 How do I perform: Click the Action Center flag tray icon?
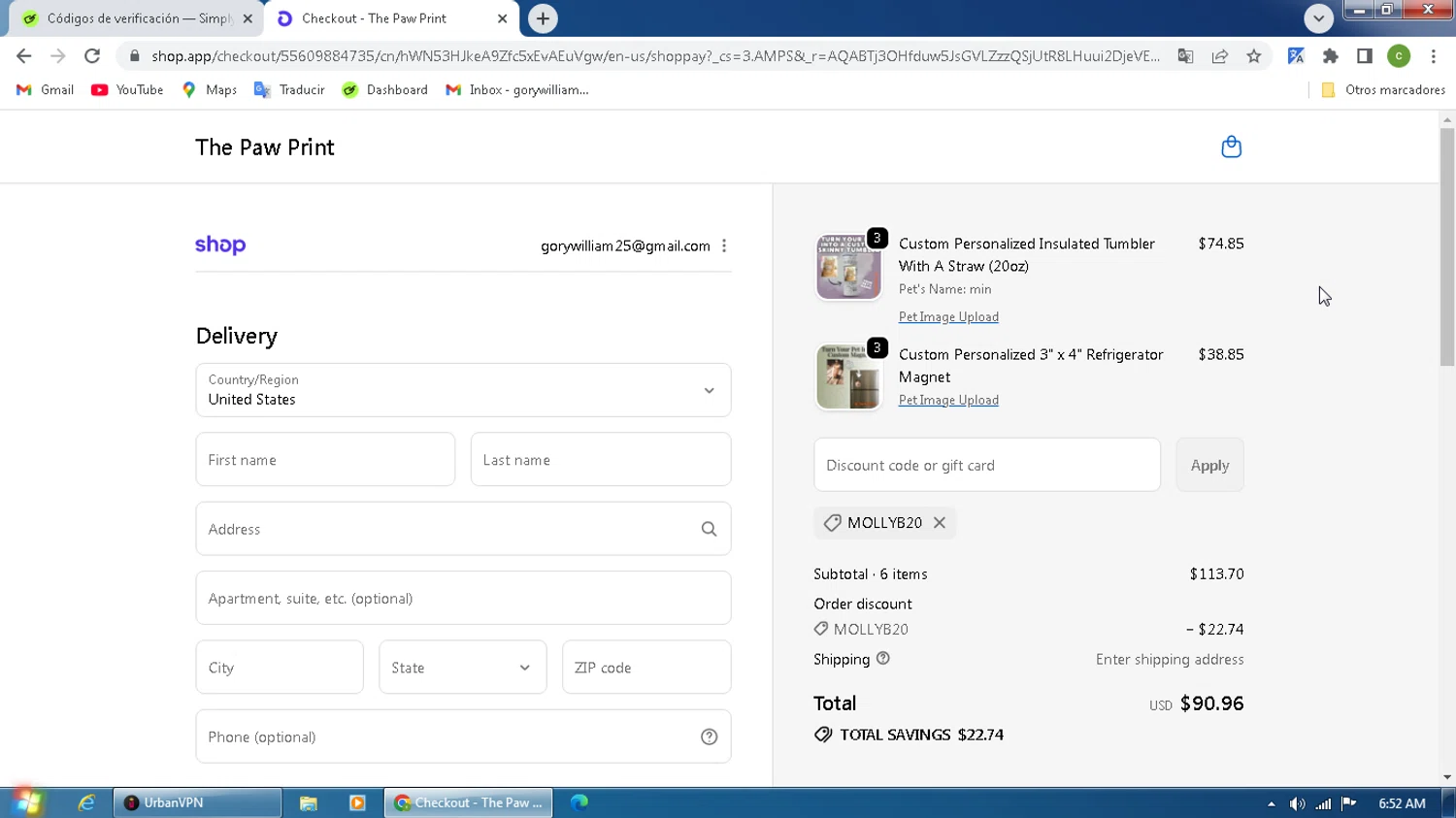[x=1348, y=803]
